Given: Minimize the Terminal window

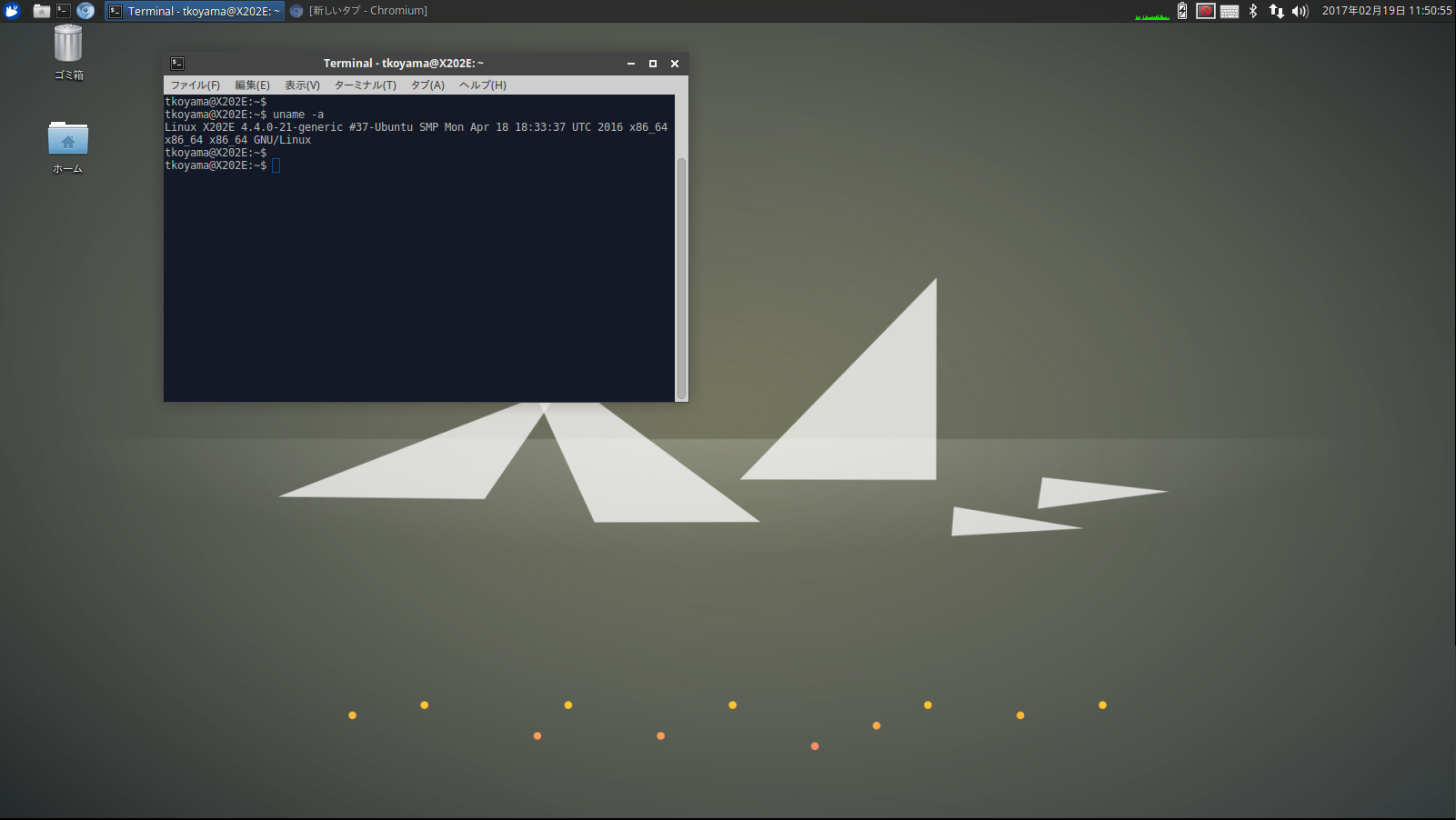Looking at the screenshot, I should (x=631, y=64).
